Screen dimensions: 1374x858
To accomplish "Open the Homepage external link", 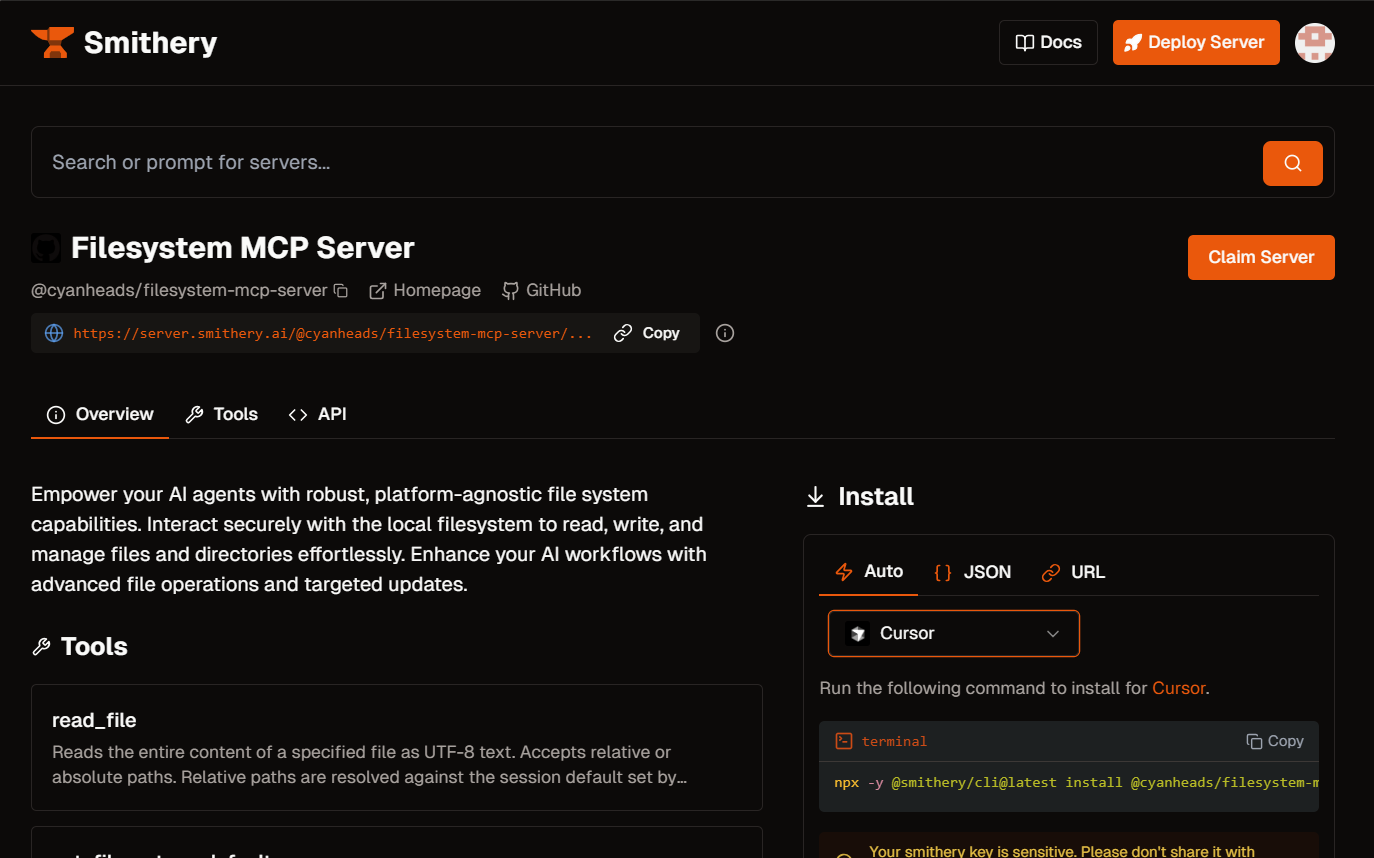I will [425, 290].
